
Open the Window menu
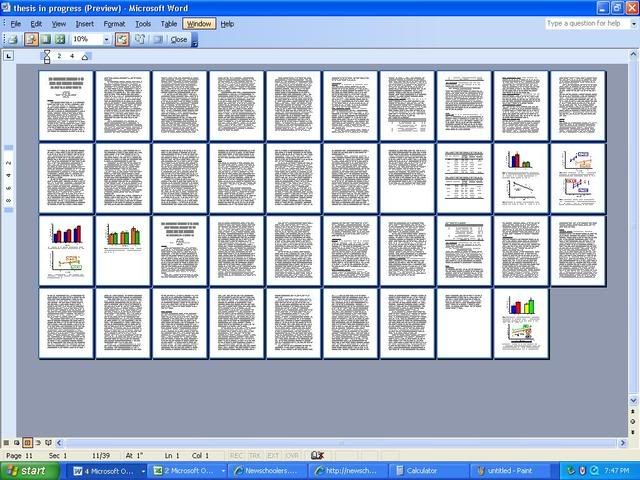[199, 23]
